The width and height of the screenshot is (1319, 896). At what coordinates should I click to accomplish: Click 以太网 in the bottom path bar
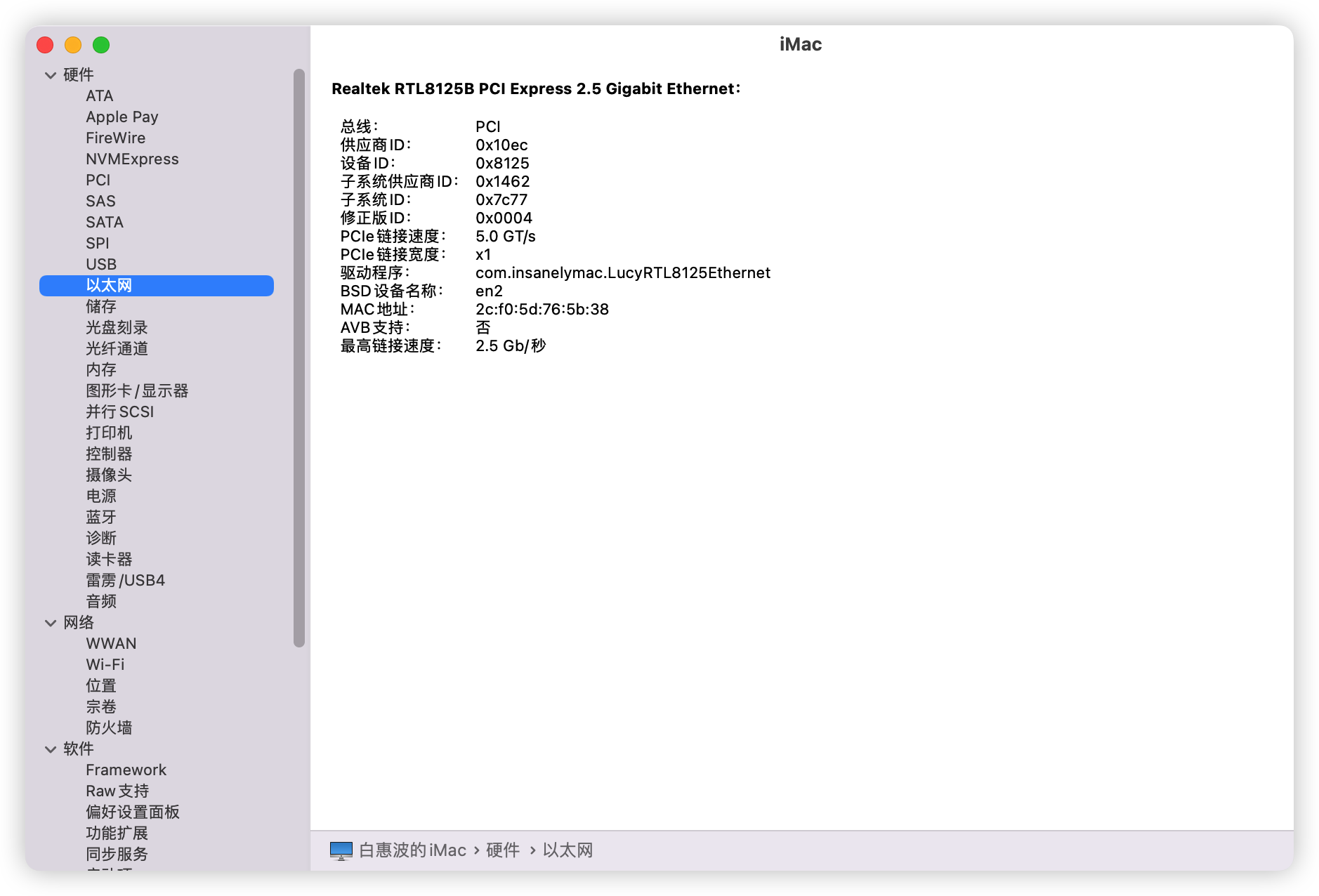tap(568, 850)
